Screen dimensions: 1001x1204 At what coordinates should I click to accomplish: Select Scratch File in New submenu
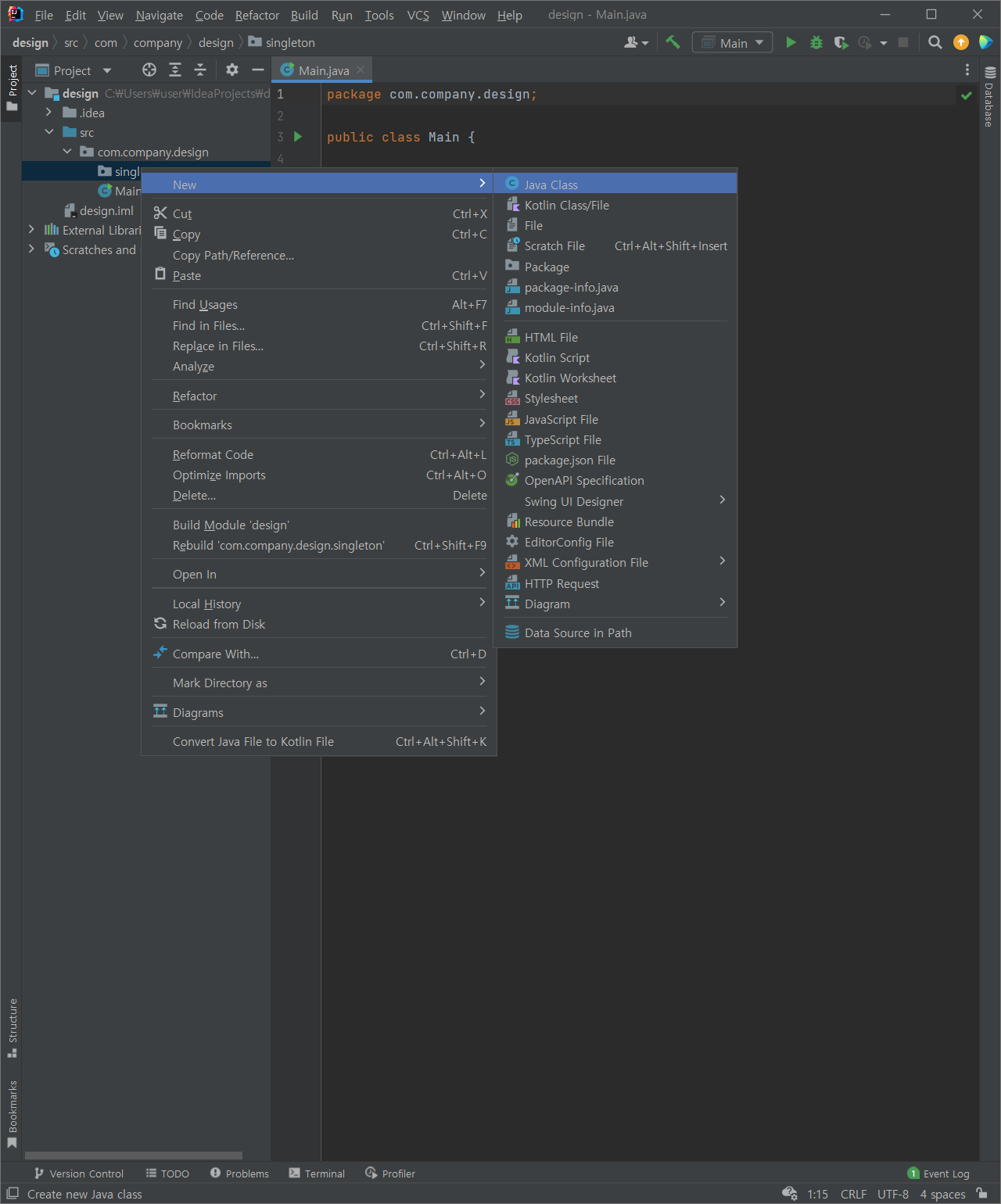click(x=615, y=245)
